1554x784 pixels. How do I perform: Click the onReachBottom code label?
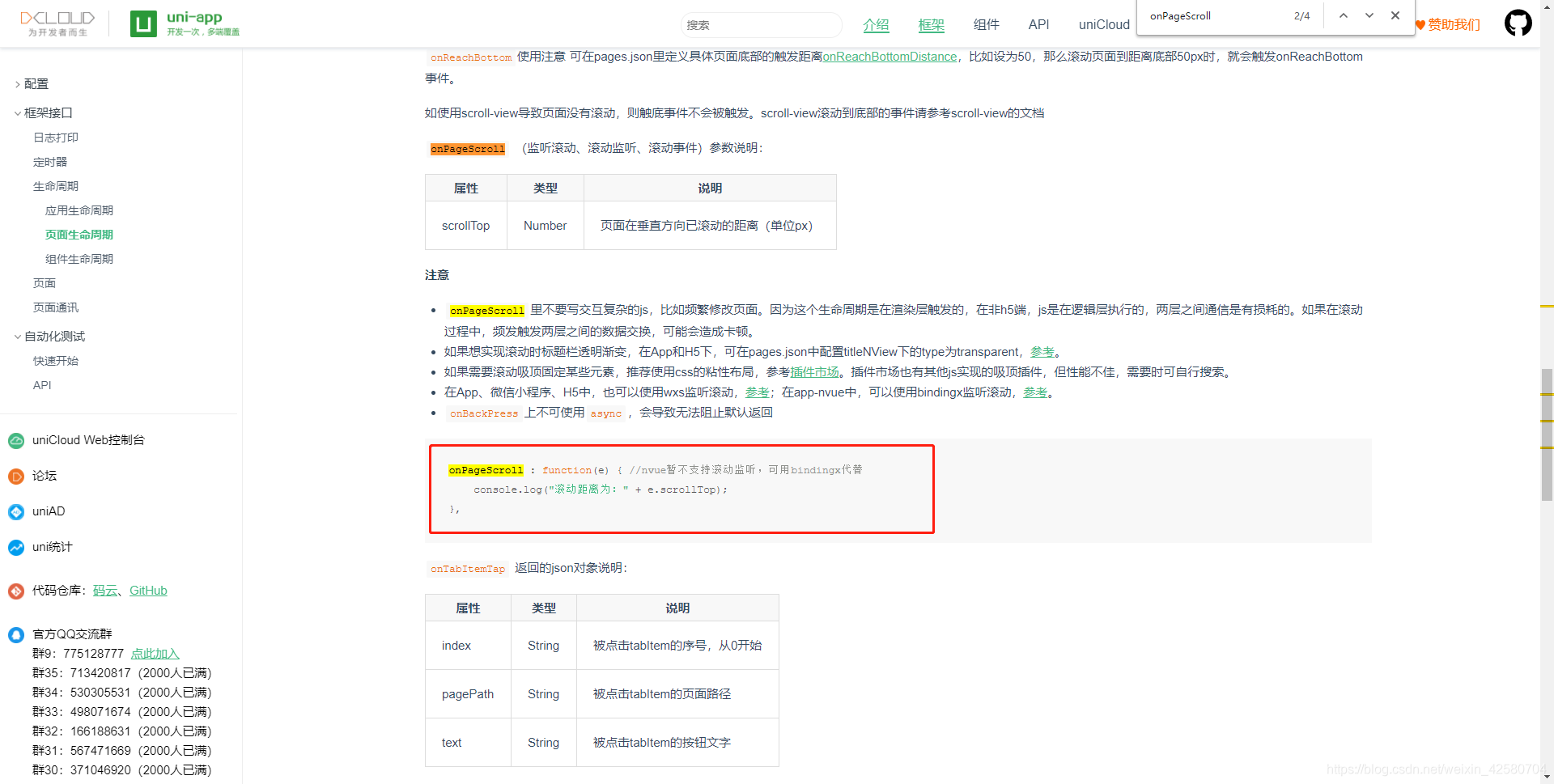(471, 57)
